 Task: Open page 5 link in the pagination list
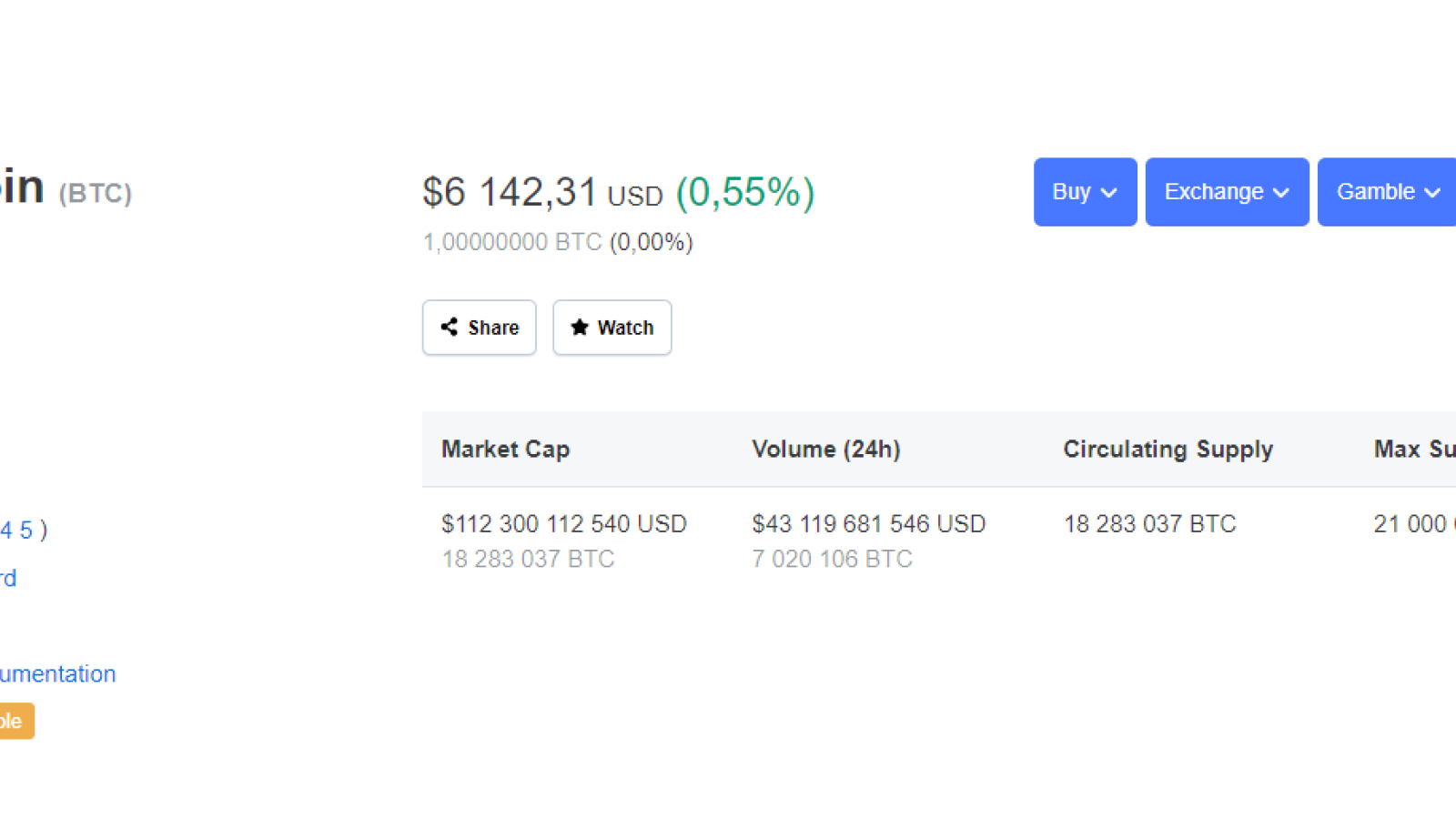[25, 531]
